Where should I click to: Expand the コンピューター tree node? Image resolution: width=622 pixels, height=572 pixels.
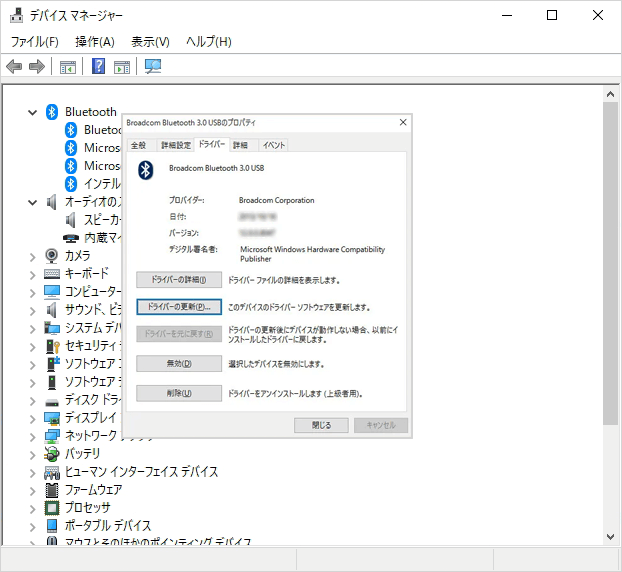click(33, 293)
